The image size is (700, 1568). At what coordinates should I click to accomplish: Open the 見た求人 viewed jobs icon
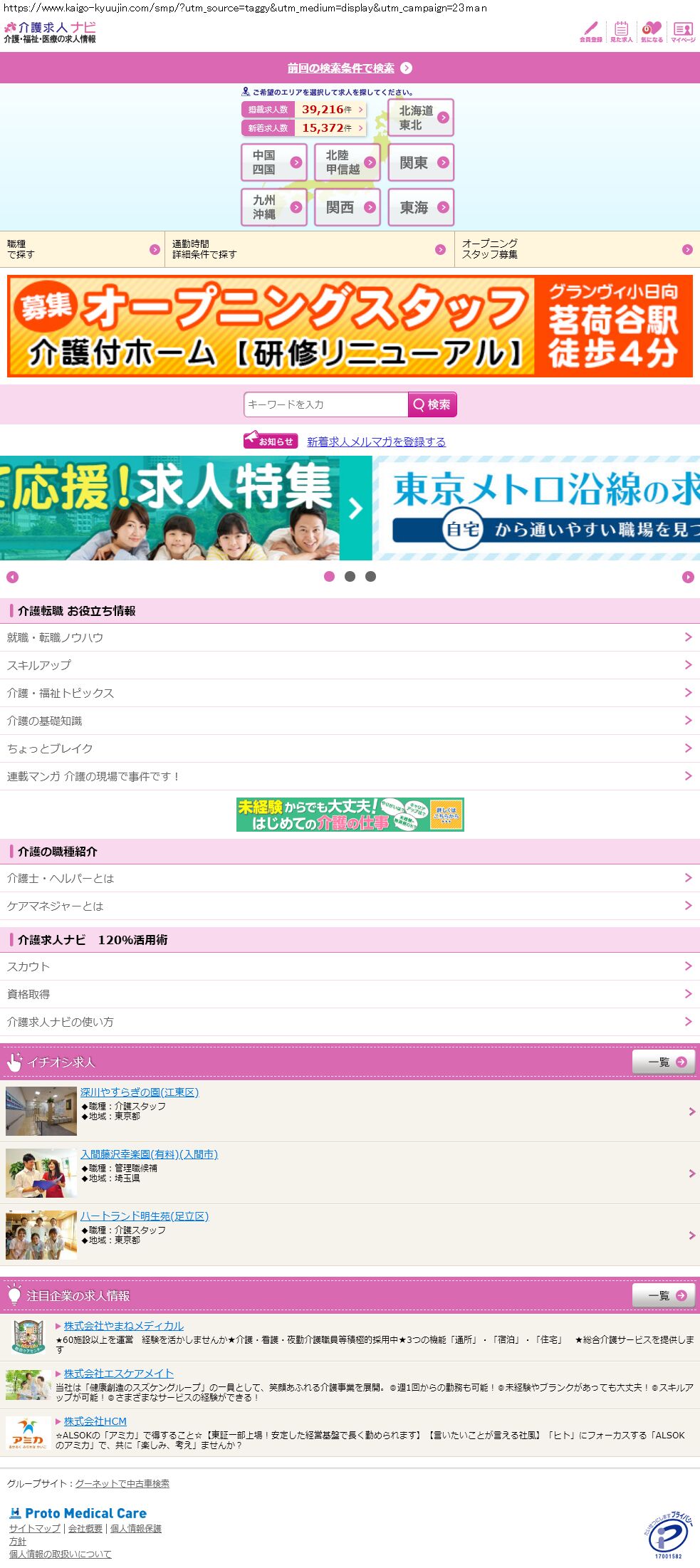click(621, 31)
